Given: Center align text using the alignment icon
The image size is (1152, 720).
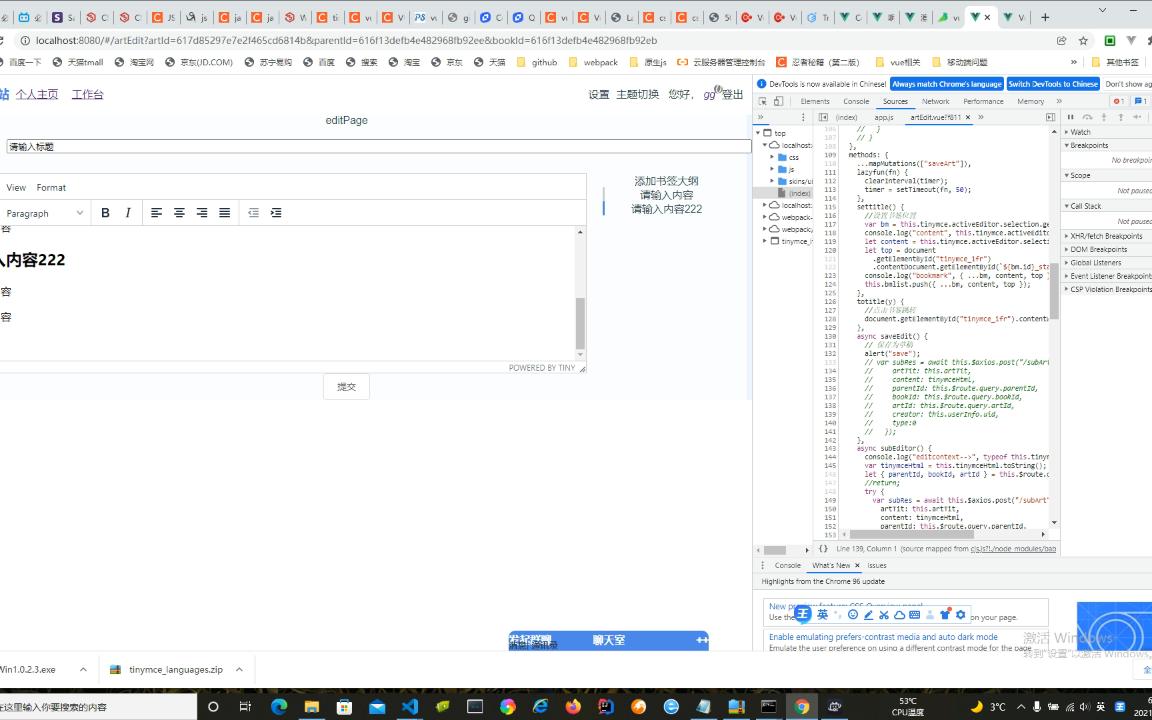Looking at the screenshot, I should point(179,212).
